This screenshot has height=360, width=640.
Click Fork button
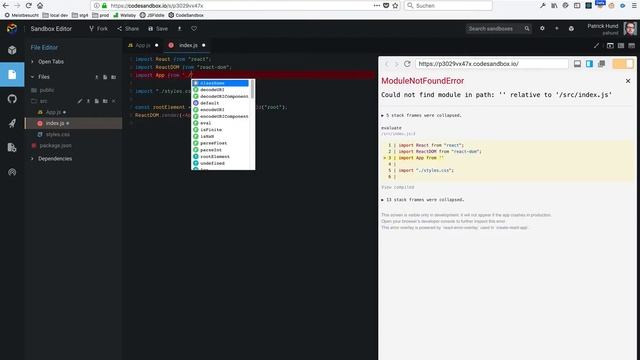point(98,29)
